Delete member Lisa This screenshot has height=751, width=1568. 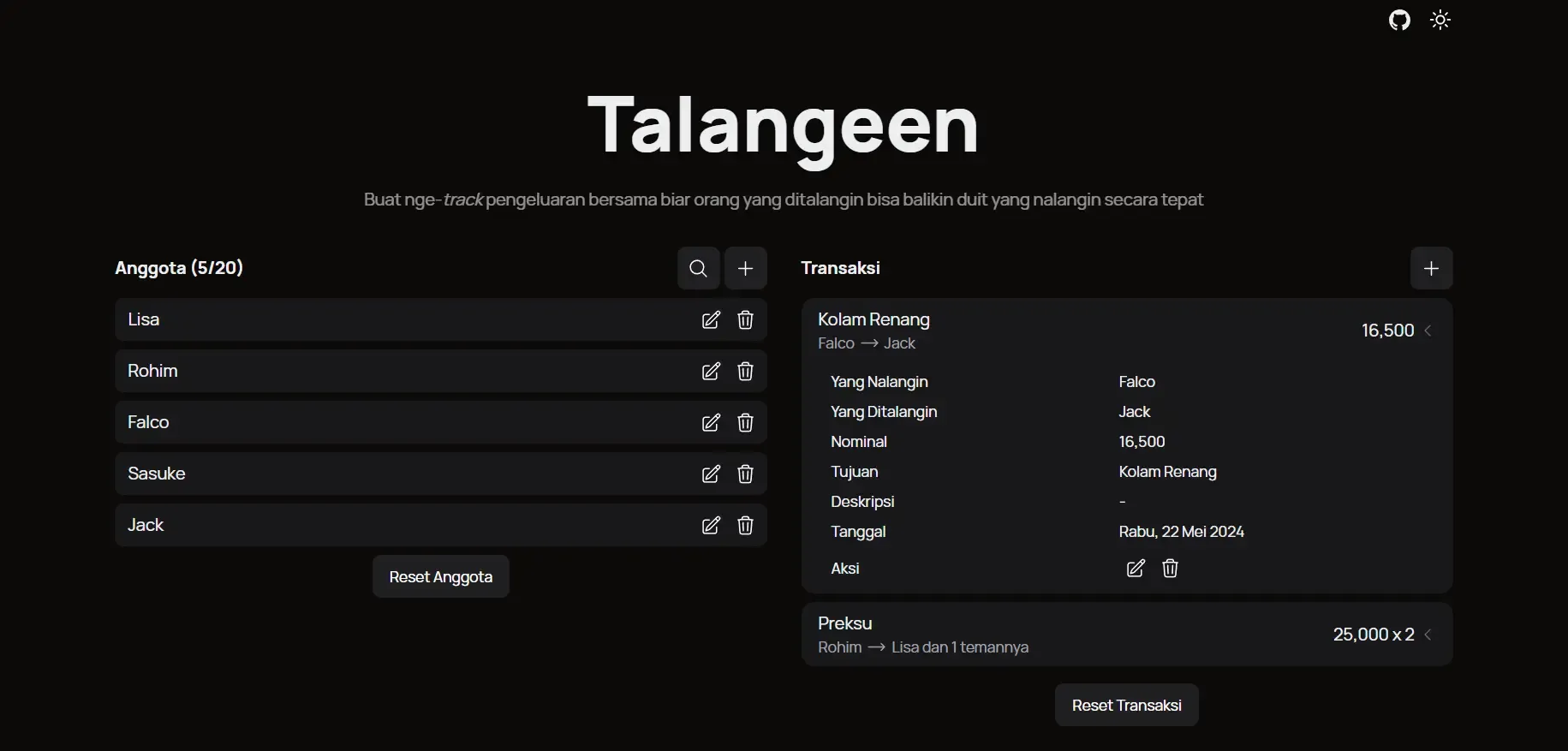pyautogui.click(x=745, y=319)
